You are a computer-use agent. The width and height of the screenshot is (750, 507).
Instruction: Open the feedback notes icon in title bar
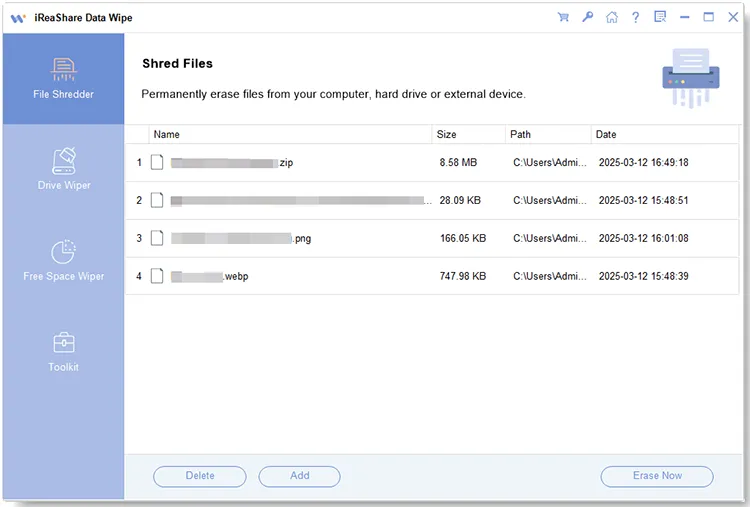[660, 17]
